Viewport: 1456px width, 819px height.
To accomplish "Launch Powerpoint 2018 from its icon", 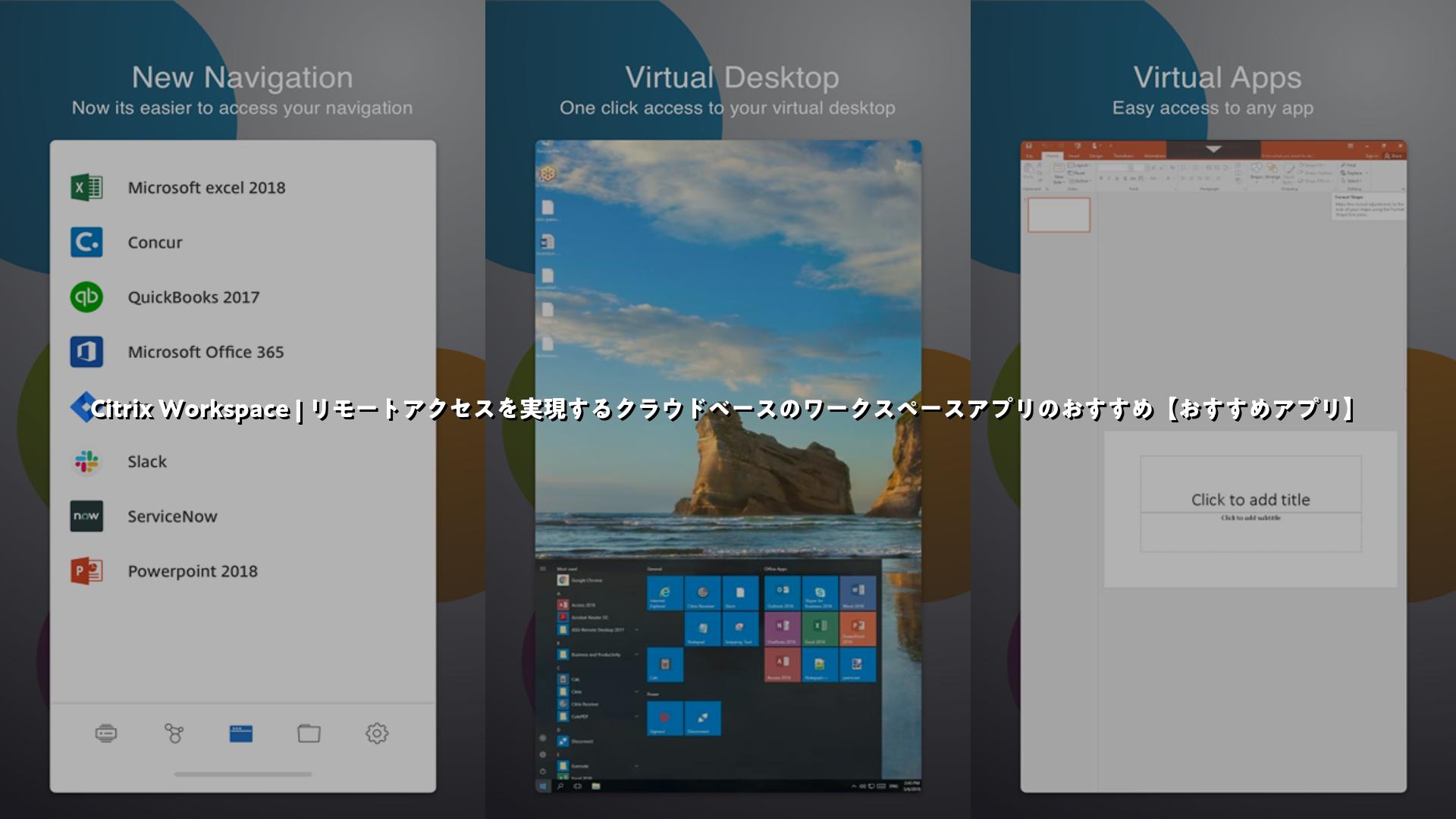I will pos(86,570).
